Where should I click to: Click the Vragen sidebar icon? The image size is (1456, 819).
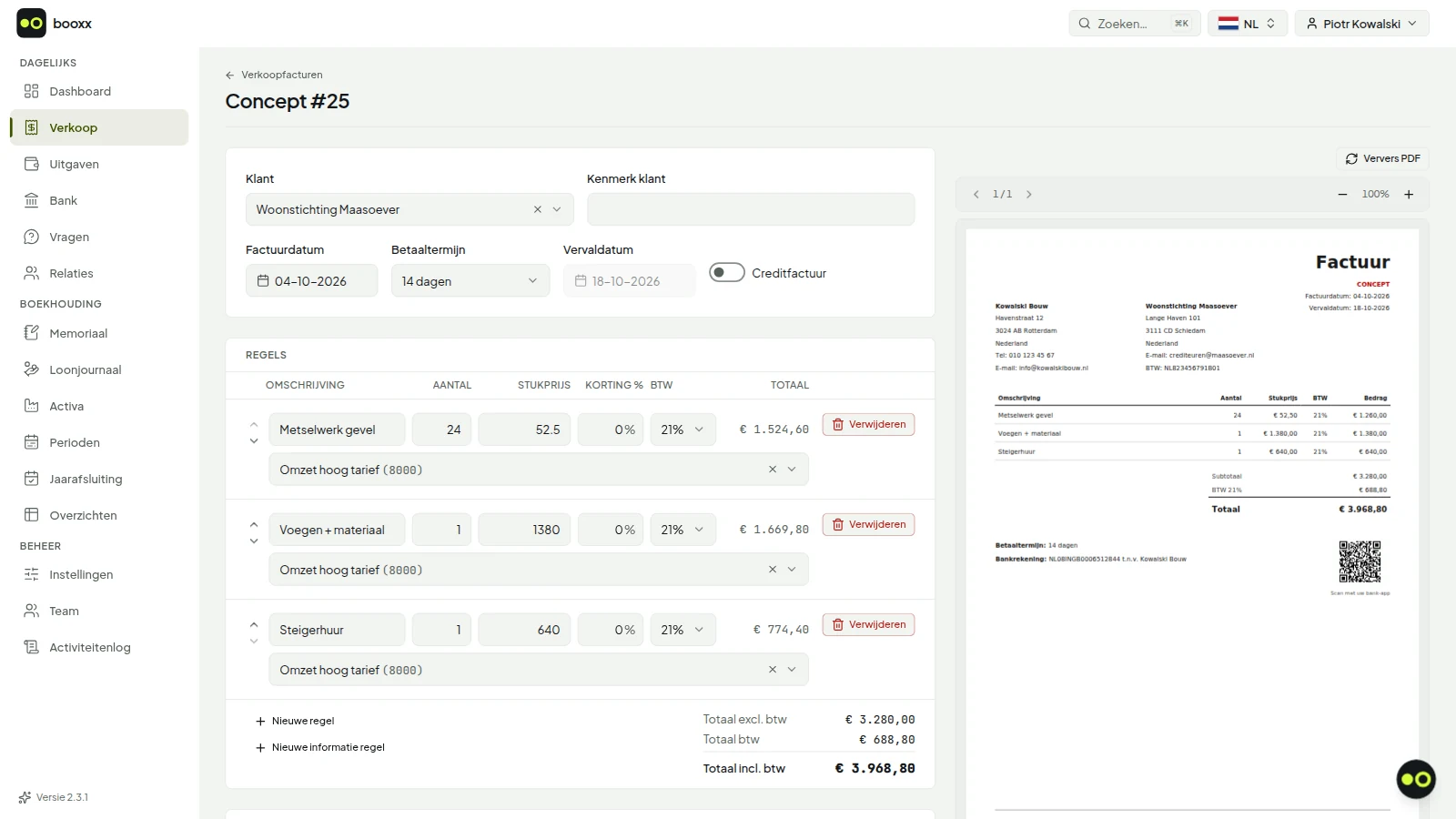pyautogui.click(x=32, y=237)
